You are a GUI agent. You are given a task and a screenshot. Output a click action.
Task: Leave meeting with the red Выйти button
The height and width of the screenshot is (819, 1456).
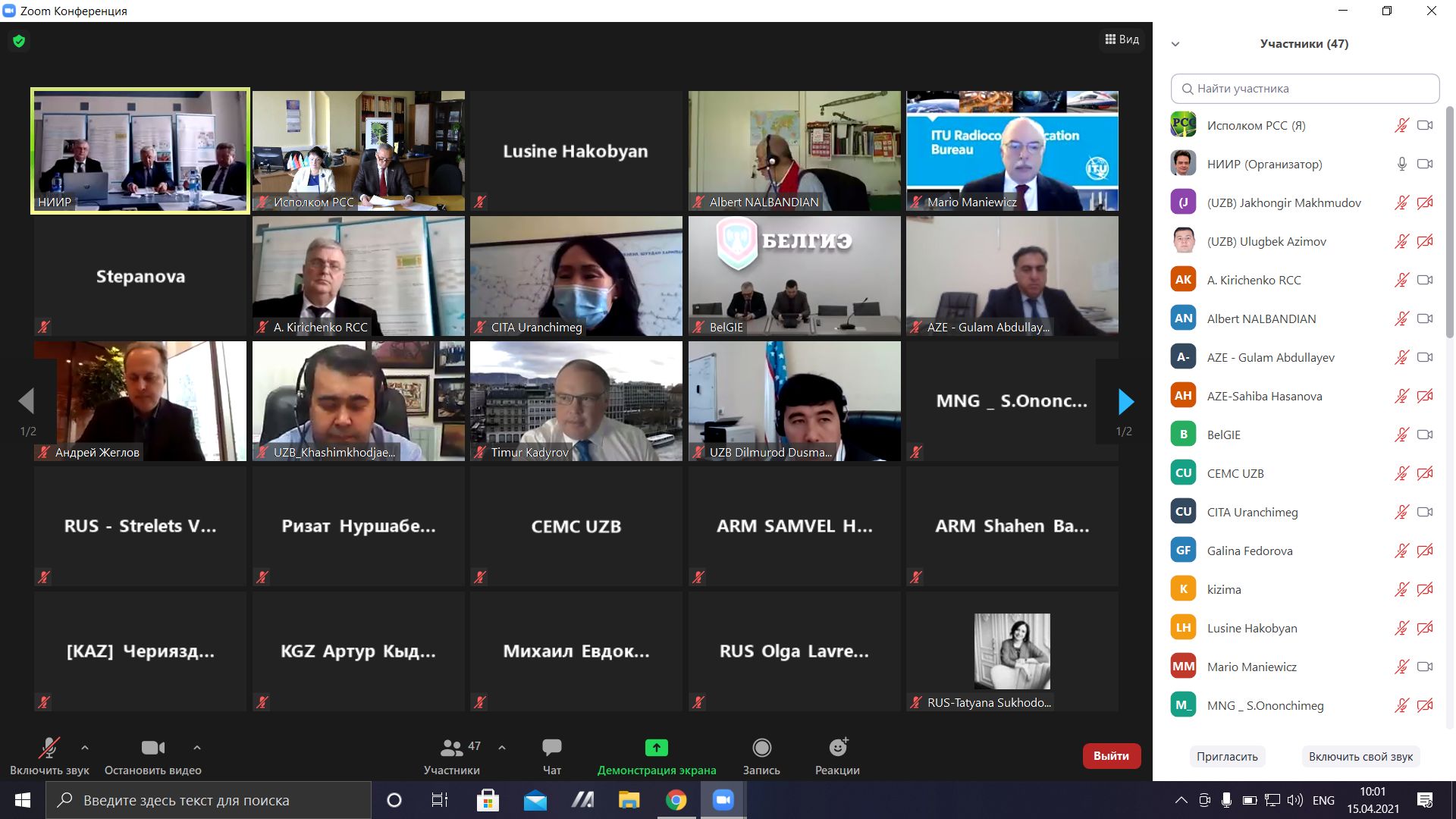point(1111,756)
